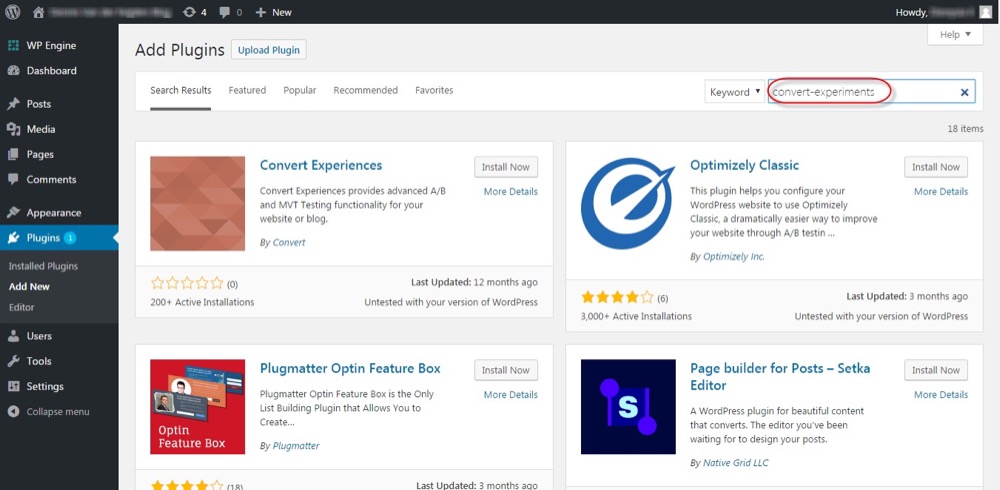Open comments bubble in admin bar
This screenshot has height=490, width=1000.
[230, 12]
